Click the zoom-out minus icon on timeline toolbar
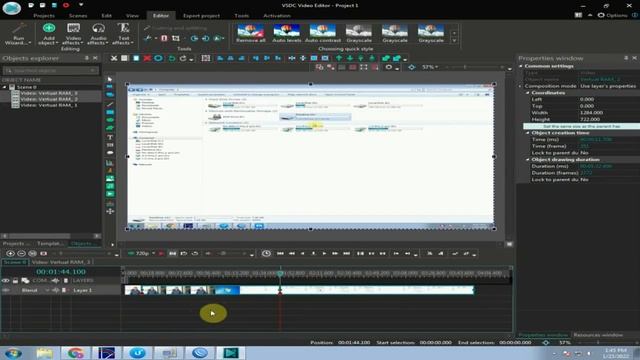 point(21,253)
